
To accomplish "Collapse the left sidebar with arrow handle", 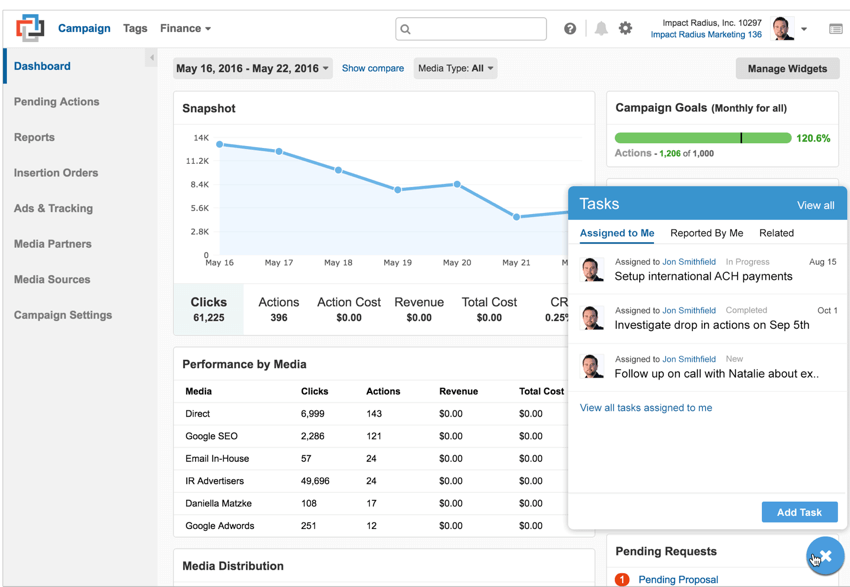I will [x=152, y=58].
